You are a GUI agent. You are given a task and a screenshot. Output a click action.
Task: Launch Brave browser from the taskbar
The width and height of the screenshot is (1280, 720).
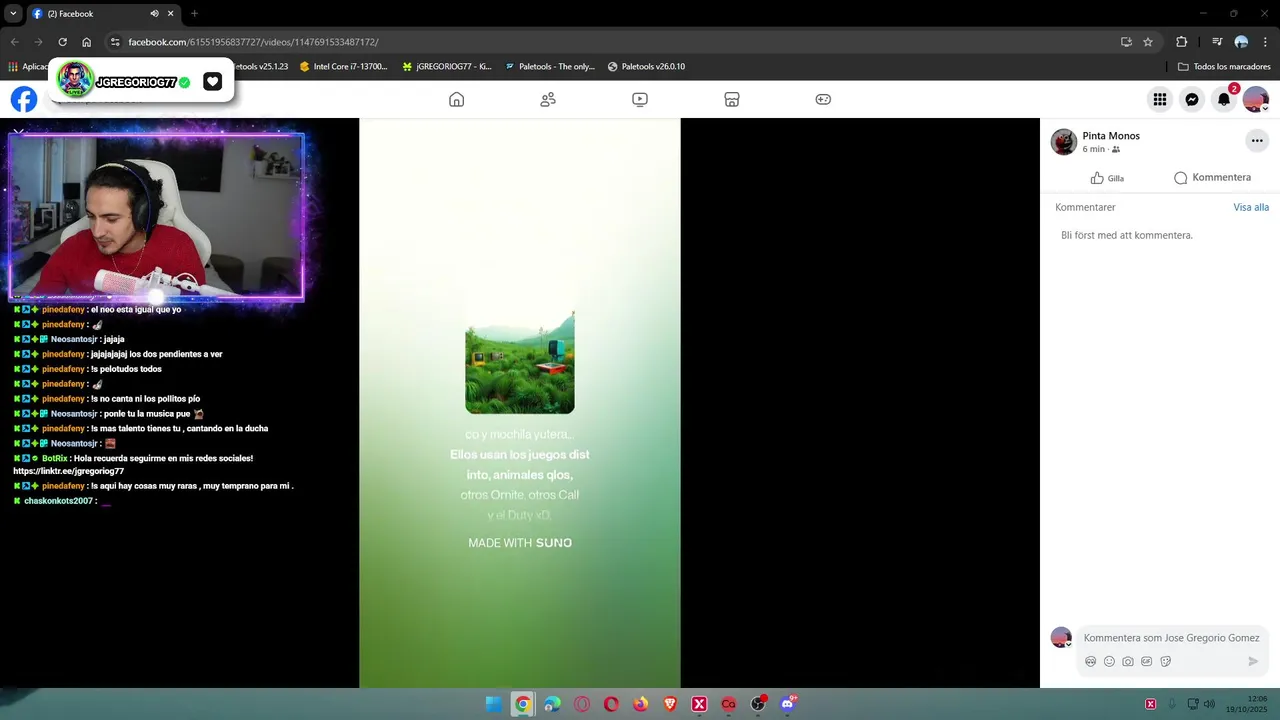pyautogui.click(x=670, y=704)
